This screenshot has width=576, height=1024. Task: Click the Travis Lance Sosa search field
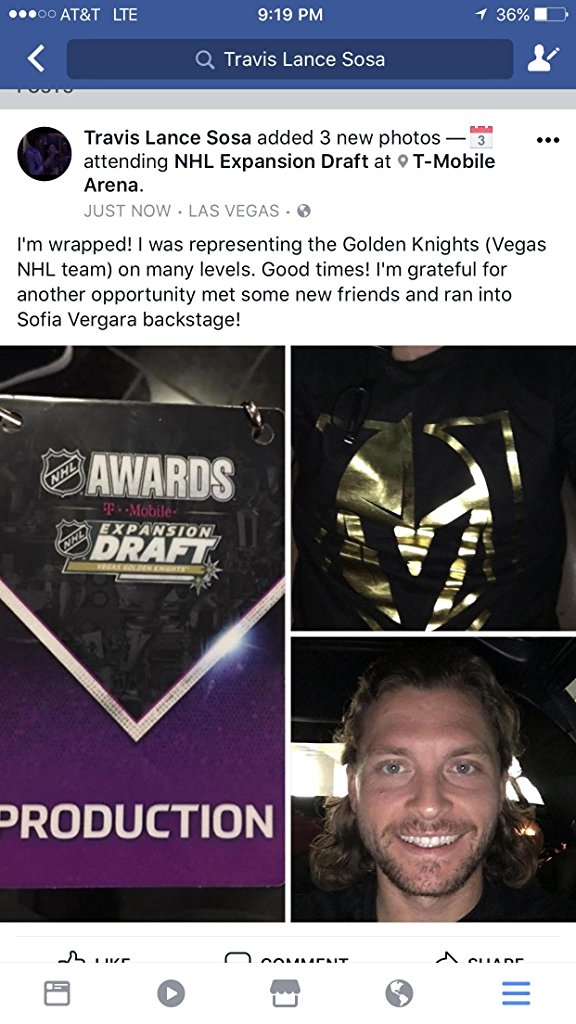point(290,59)
